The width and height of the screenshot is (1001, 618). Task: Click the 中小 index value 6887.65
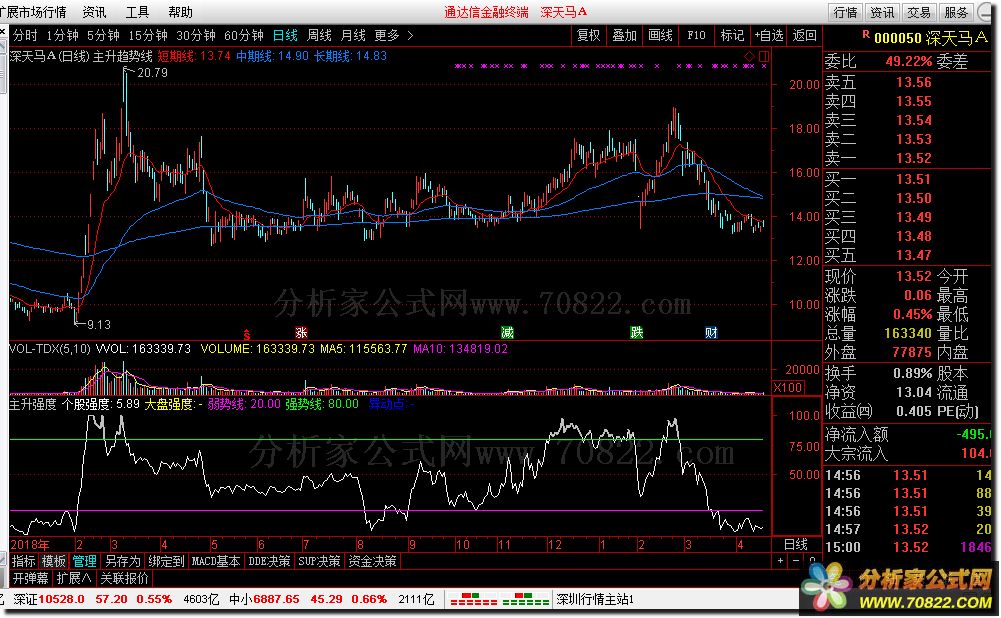[x=276, y=599]
